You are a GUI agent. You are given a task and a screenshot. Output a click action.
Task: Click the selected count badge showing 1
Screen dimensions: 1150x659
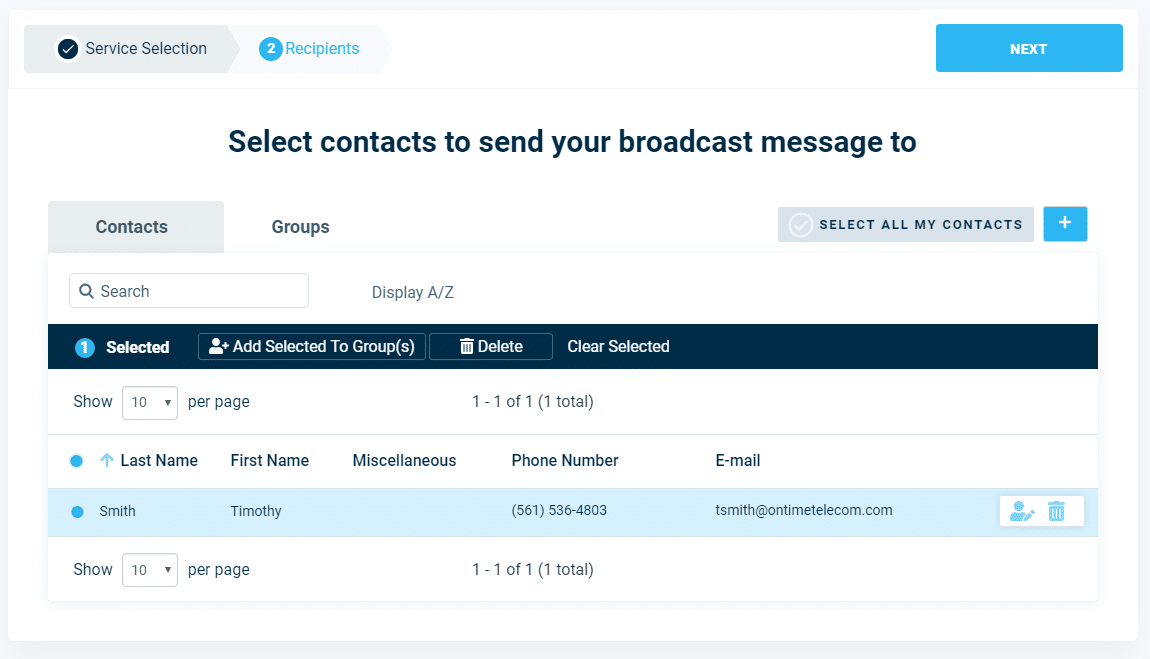tap(85, 347)
